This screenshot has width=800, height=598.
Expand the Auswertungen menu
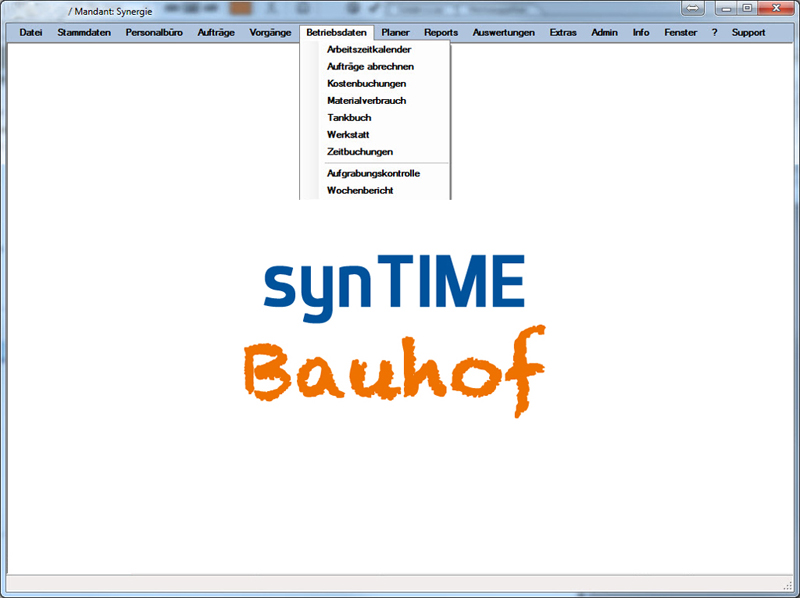pyautogui.click(x=503, y=32)
